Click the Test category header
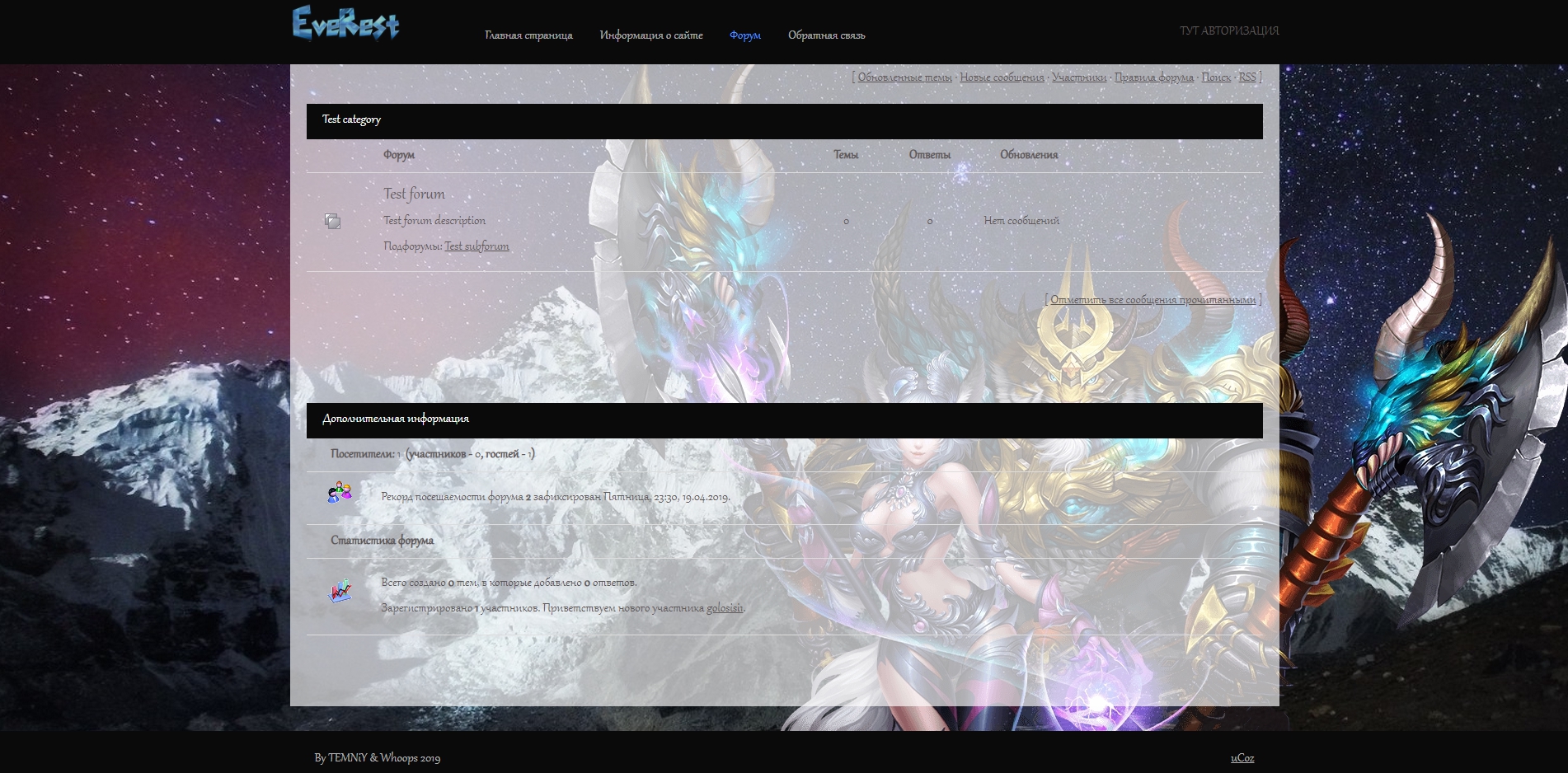 point(785,120)
